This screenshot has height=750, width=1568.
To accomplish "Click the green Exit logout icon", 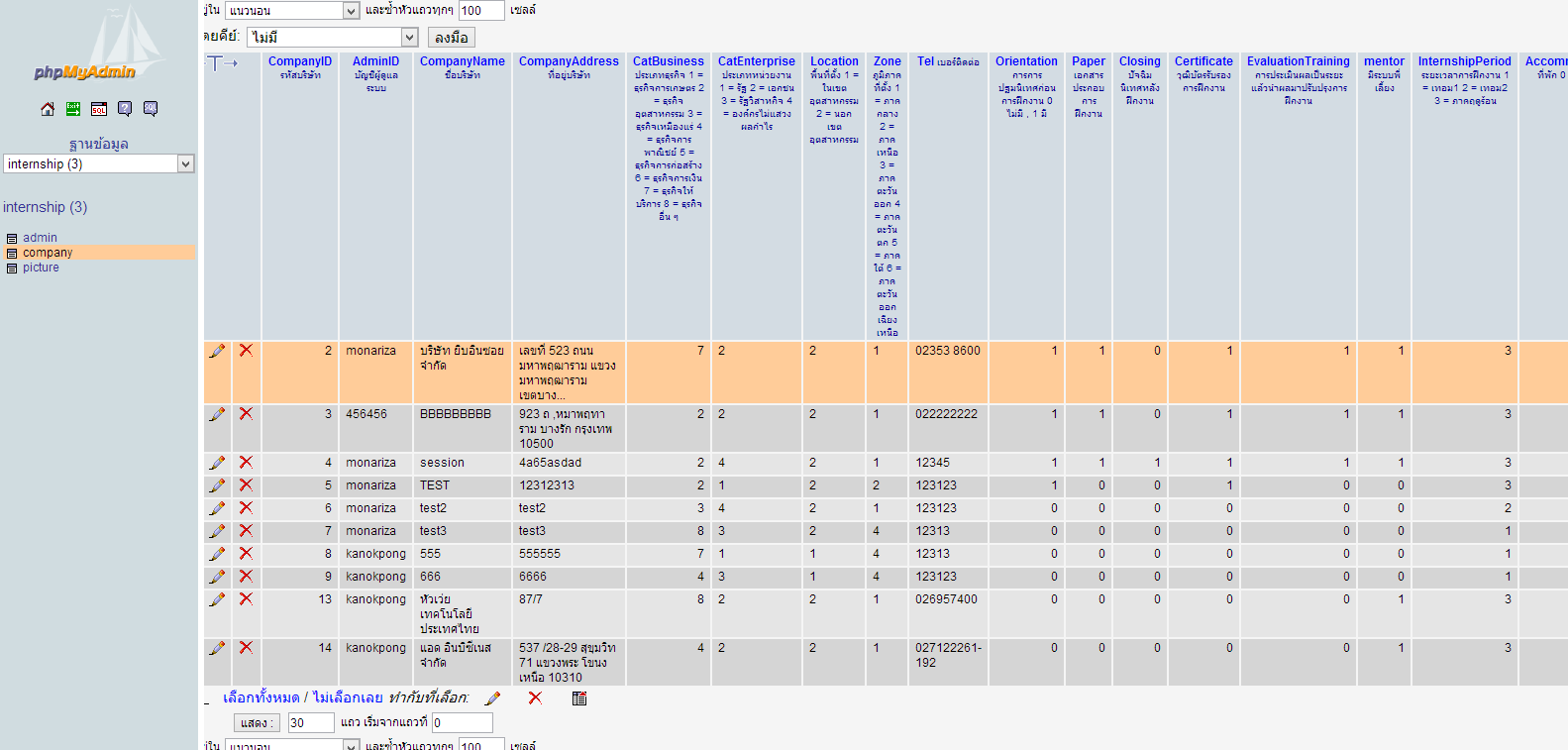I will click(73, 109).
